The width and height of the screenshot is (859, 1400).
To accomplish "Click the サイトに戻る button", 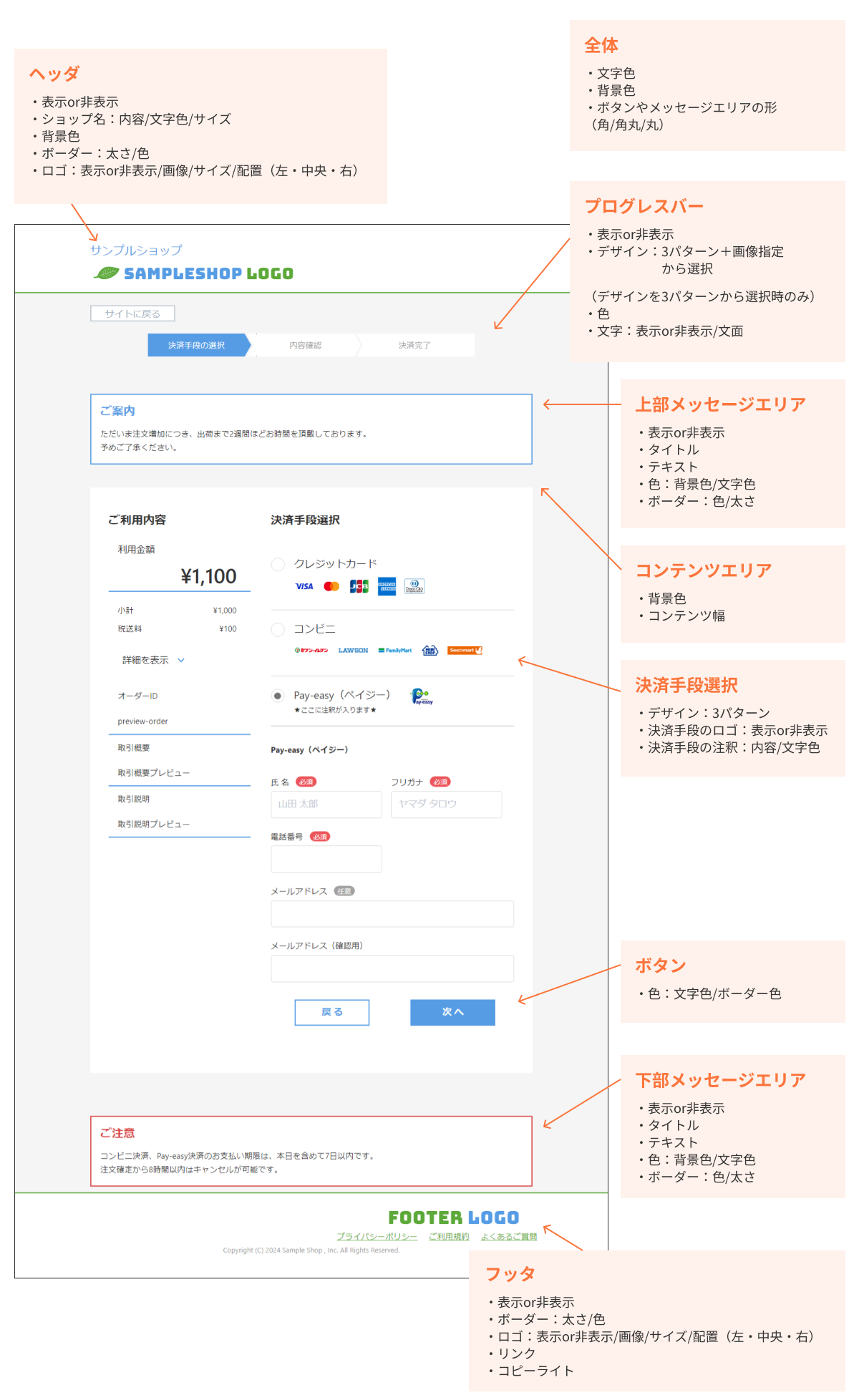I will [x=132, y=313].
